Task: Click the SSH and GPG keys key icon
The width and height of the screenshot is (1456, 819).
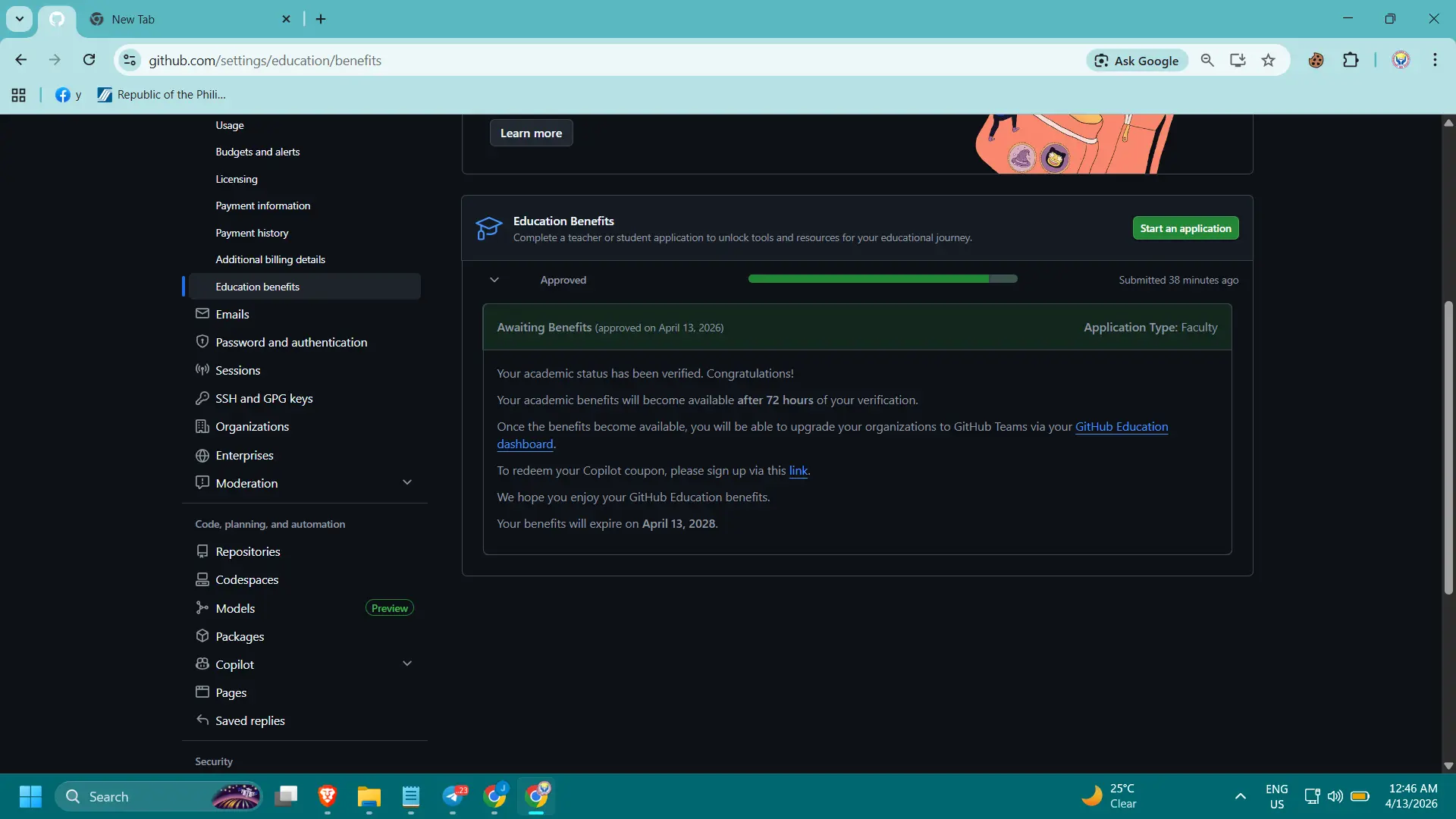Action: tap(202, 398)
